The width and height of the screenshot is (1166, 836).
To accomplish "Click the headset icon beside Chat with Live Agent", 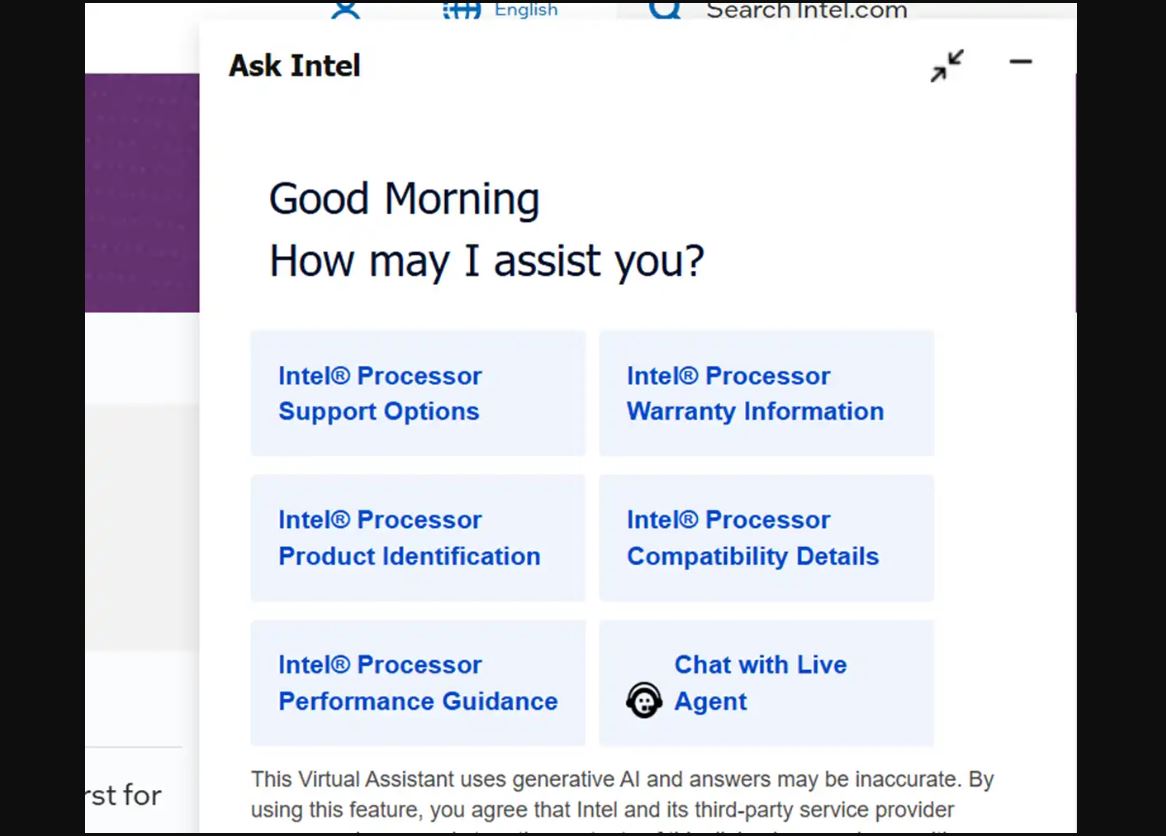I will click(645, 700).
